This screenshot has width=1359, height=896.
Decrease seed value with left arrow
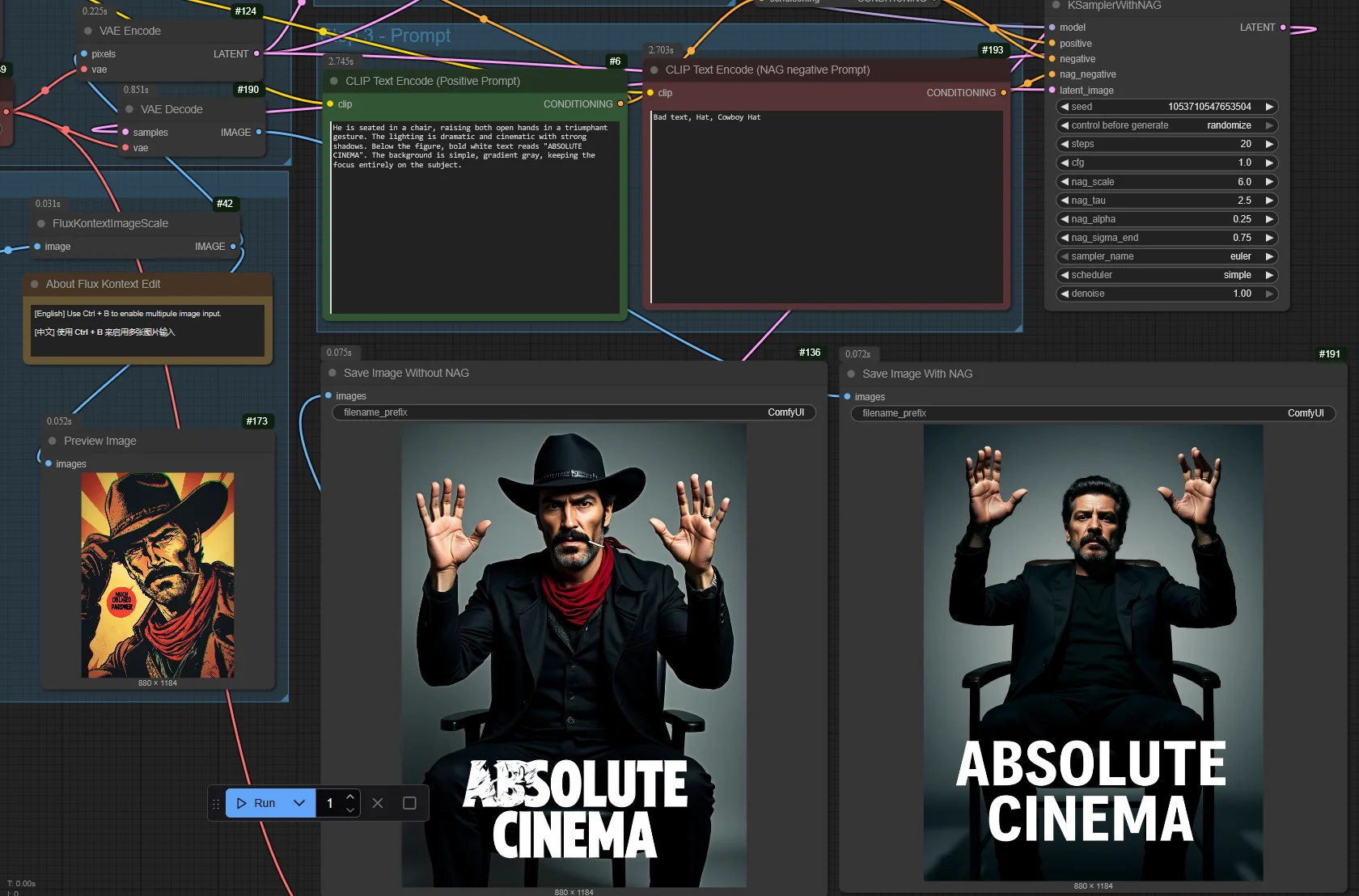[x=1065, y=107]
